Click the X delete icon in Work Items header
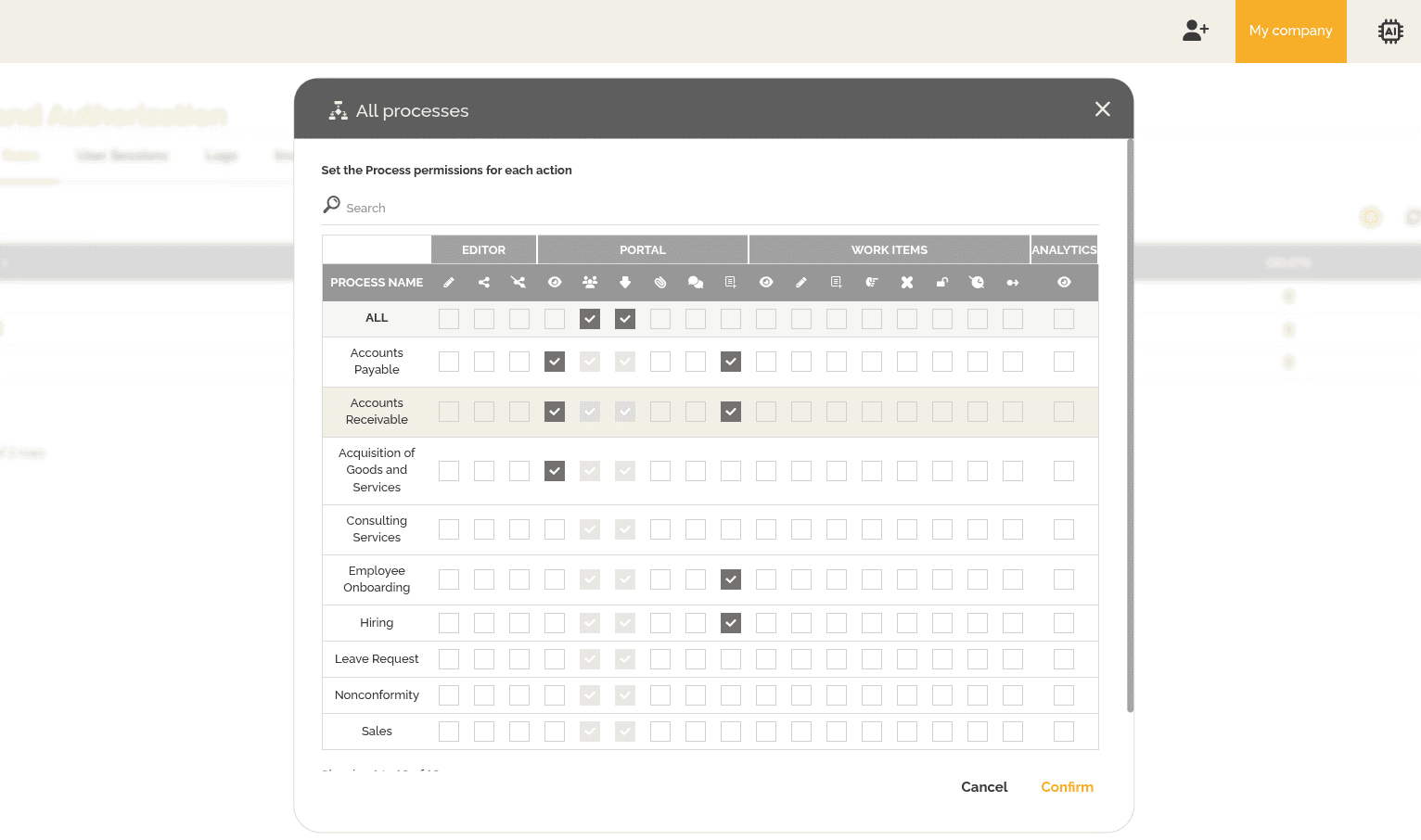Viewport: 1421px width, 840px height. click(x=907, y=283)
